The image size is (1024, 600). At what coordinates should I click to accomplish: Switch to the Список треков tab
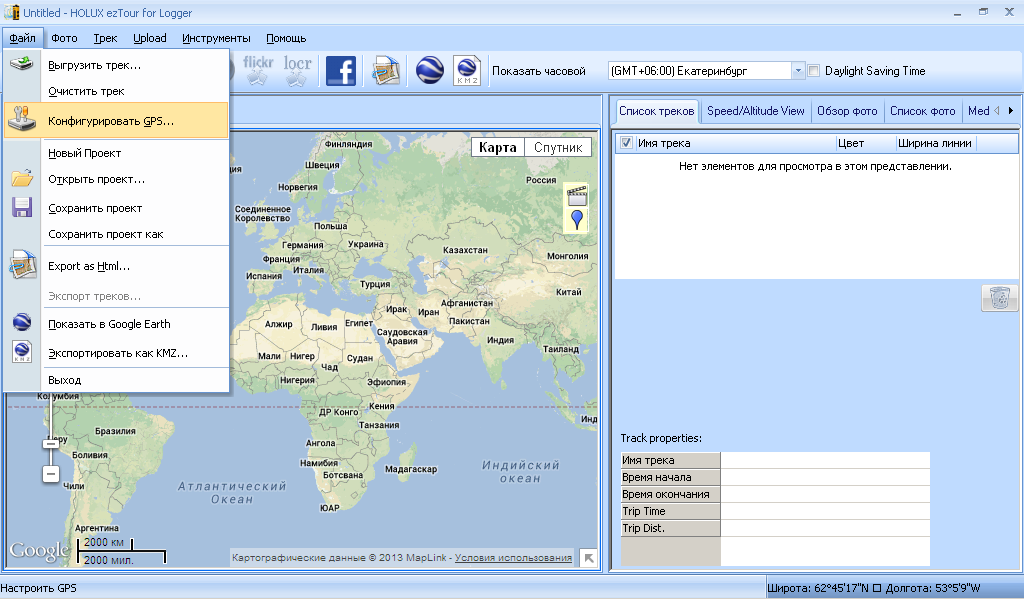(656, 111)
